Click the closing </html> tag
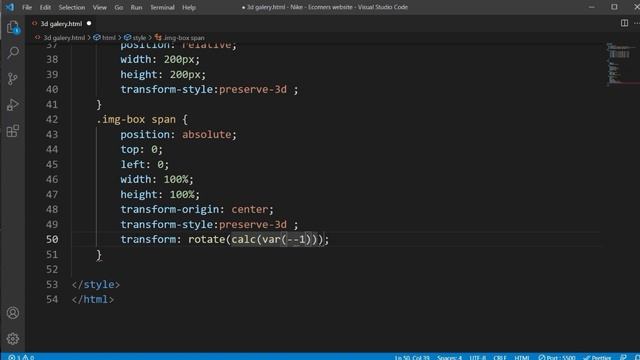 (93, 299)
